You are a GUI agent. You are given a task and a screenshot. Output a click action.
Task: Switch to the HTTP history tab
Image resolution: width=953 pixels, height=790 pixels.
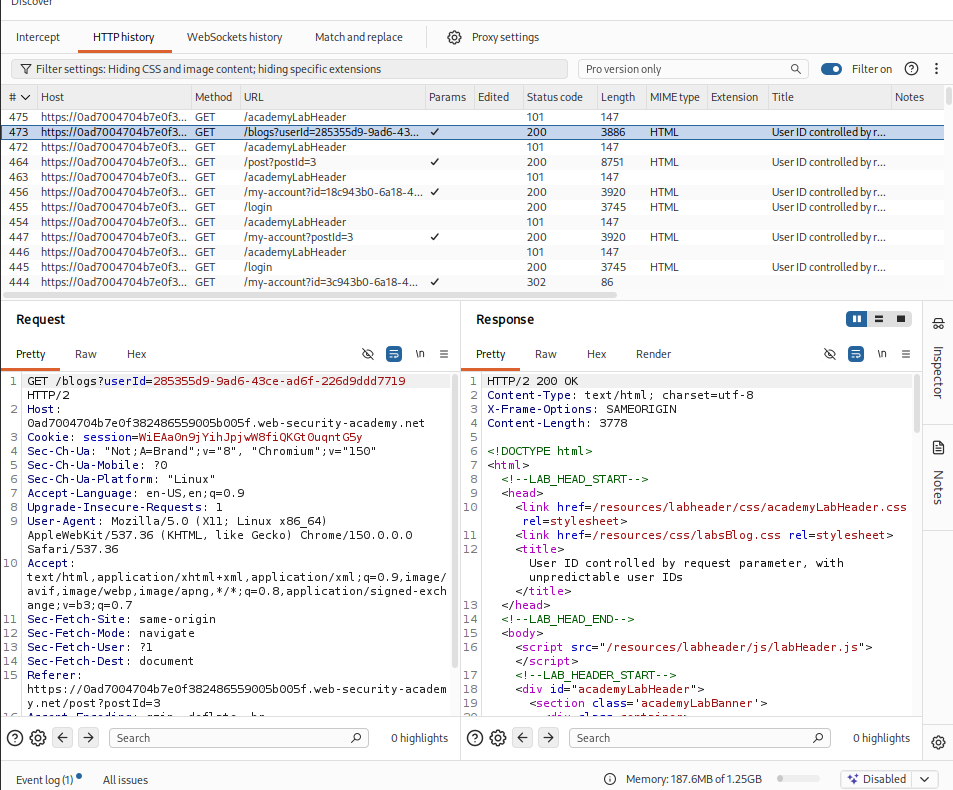pos(123,37)
